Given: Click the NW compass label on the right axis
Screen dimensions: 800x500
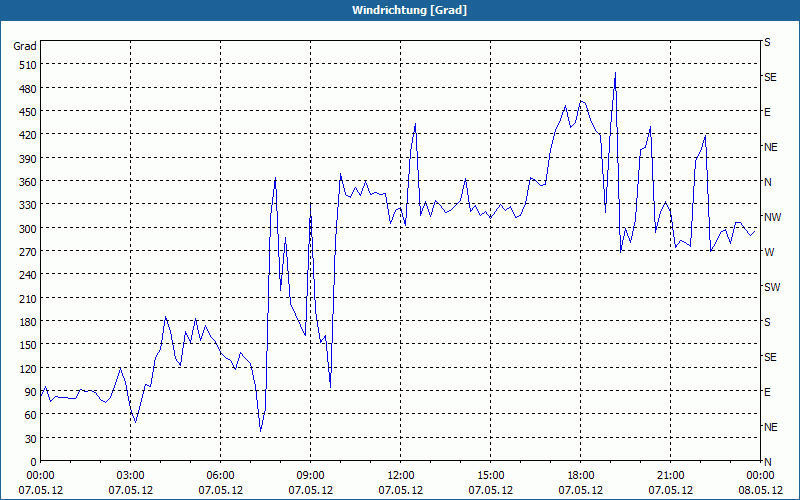Looking at the screenshot, I should coord(772,217).
